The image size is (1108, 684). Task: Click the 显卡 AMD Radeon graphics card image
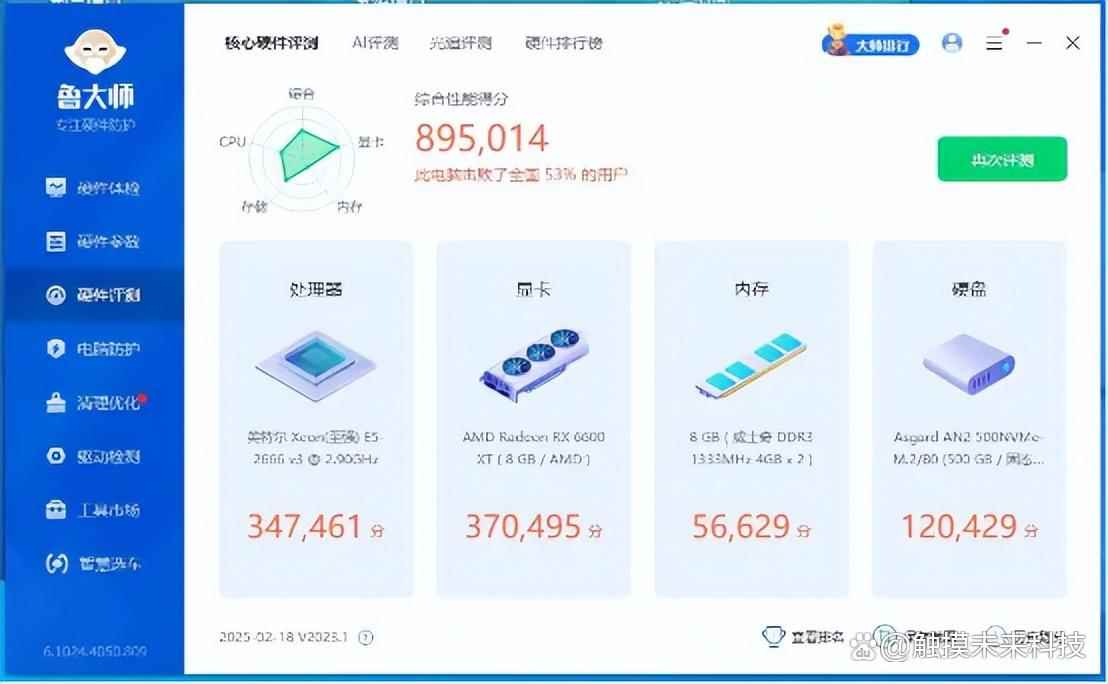coord(533,364)
